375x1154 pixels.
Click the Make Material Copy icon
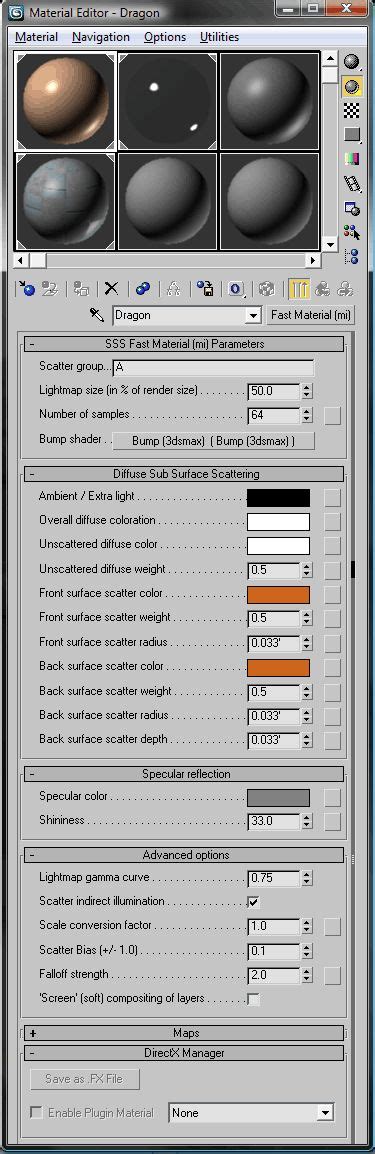143,288
